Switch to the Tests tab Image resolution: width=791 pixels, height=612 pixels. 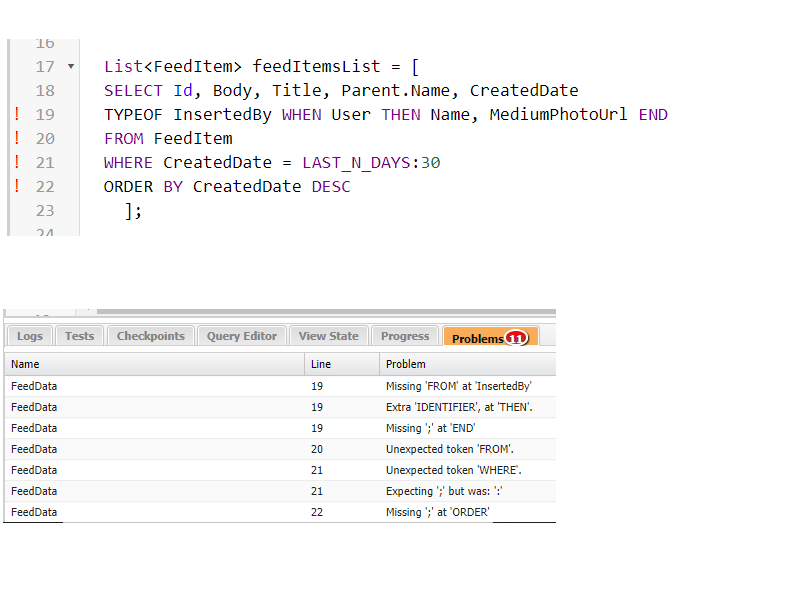pos(79,336)
